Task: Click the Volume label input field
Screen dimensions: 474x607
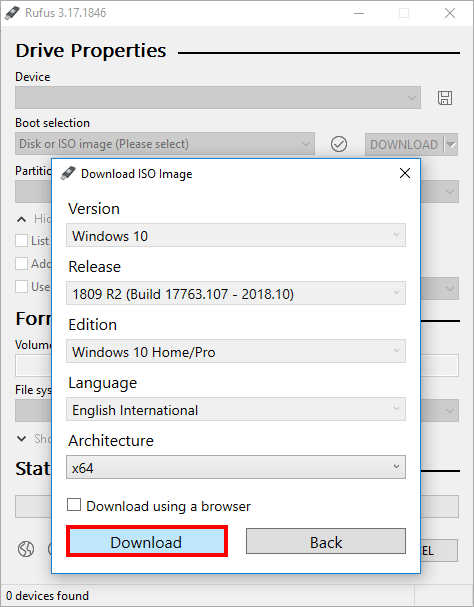Action: click(237, 365)
